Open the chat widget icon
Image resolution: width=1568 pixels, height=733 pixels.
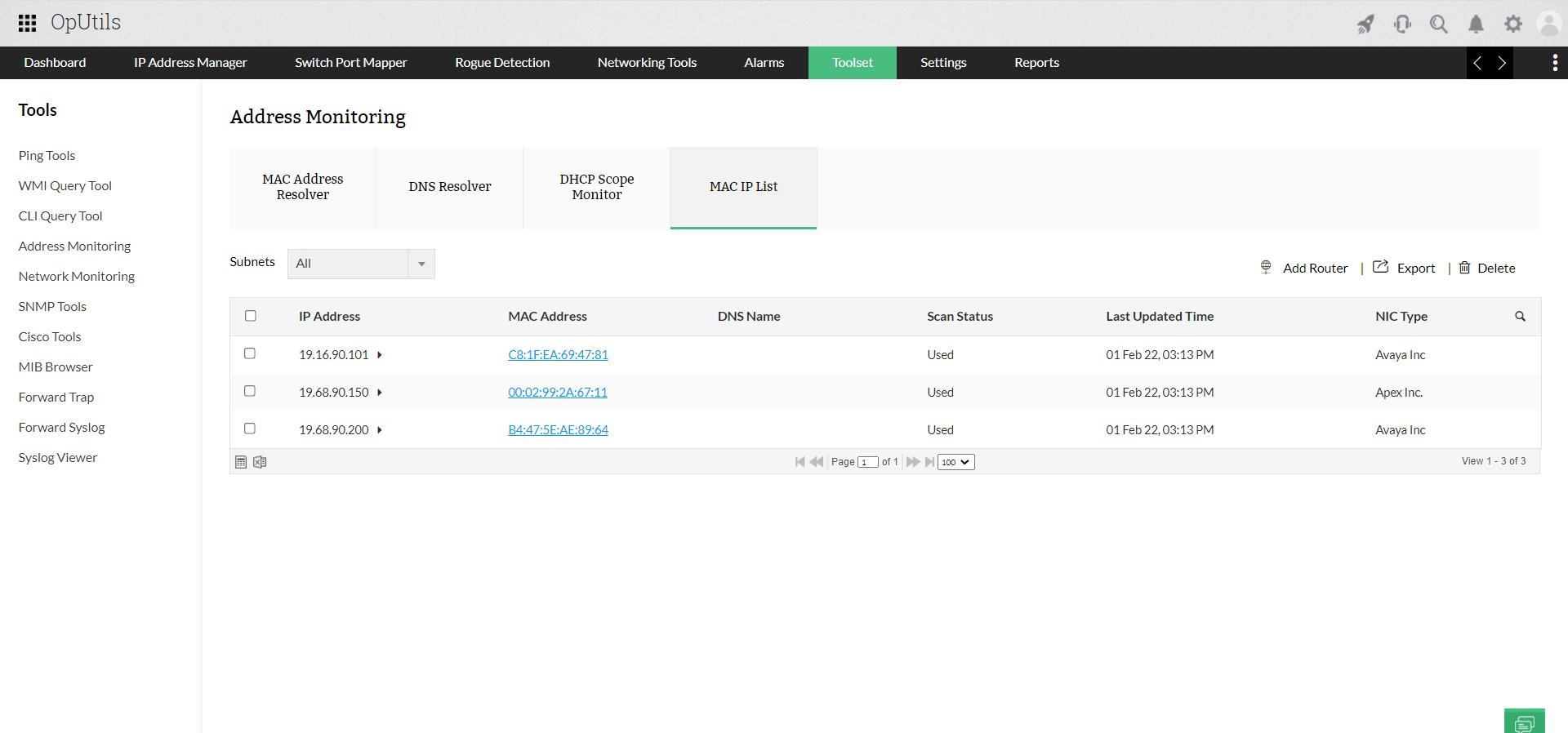tap(1524, 722)
